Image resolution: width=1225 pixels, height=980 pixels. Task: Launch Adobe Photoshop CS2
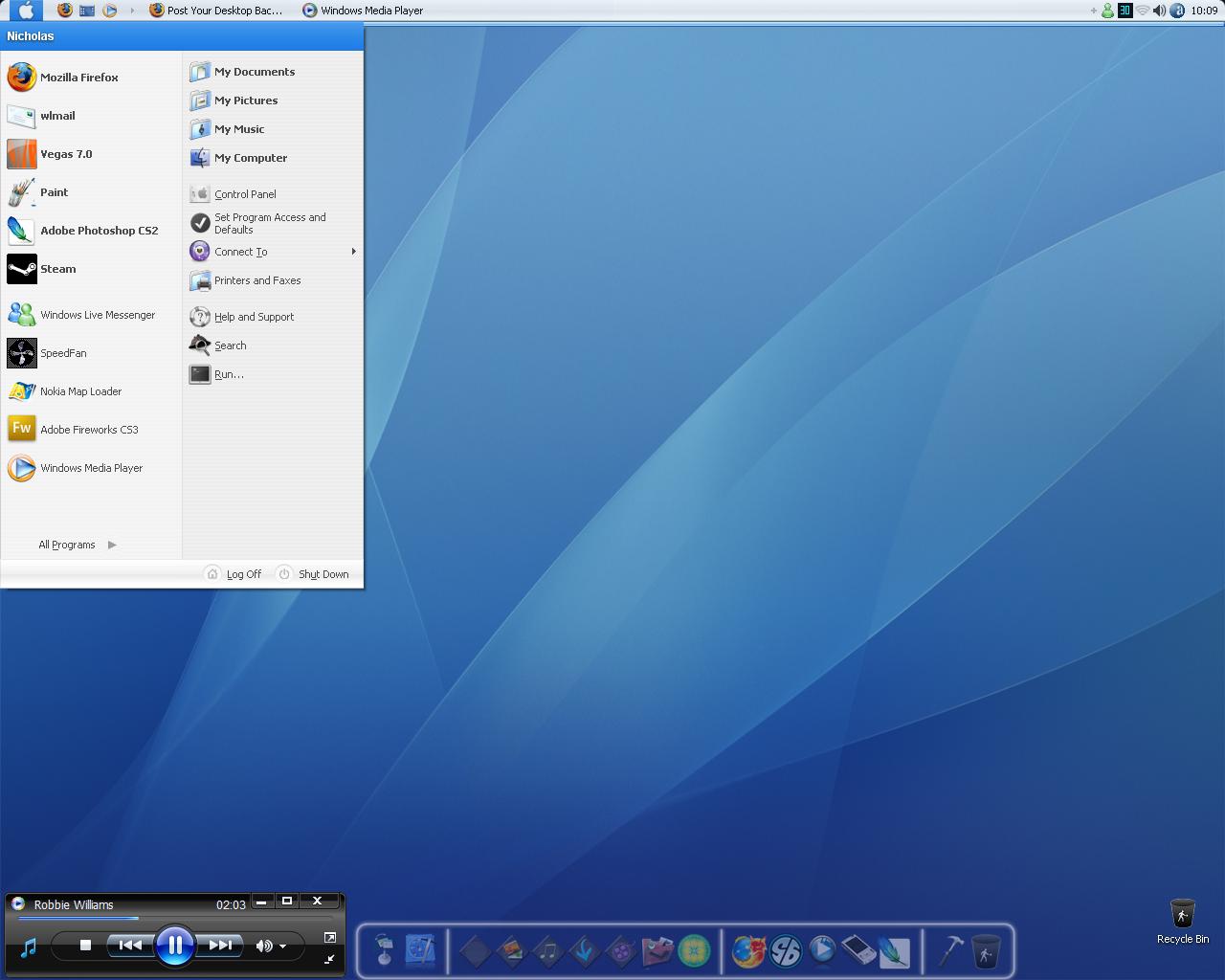91,230
